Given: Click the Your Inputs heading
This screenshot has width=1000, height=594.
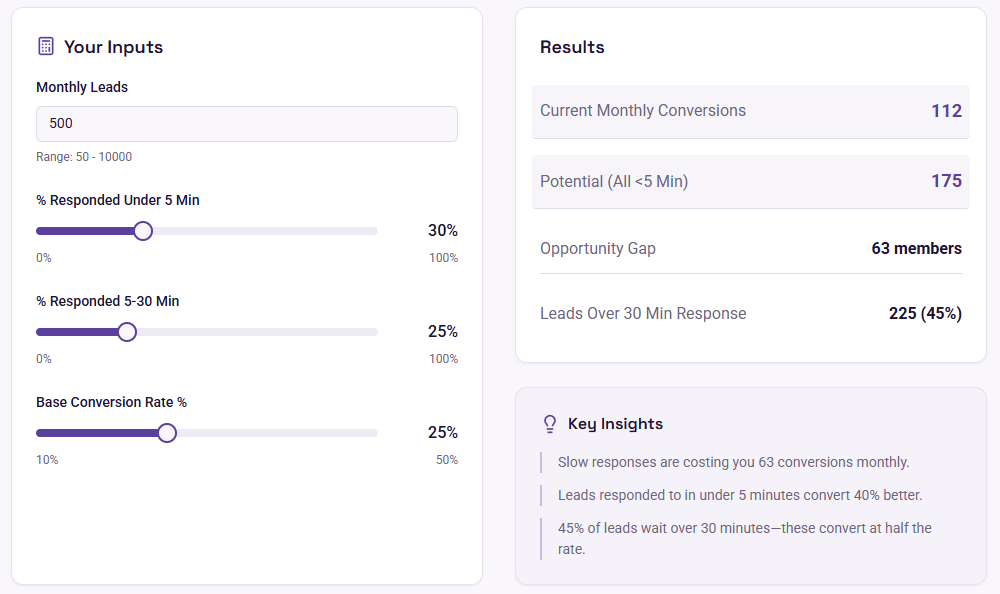Looking at the screenshot, I should (x=114, y=47).
